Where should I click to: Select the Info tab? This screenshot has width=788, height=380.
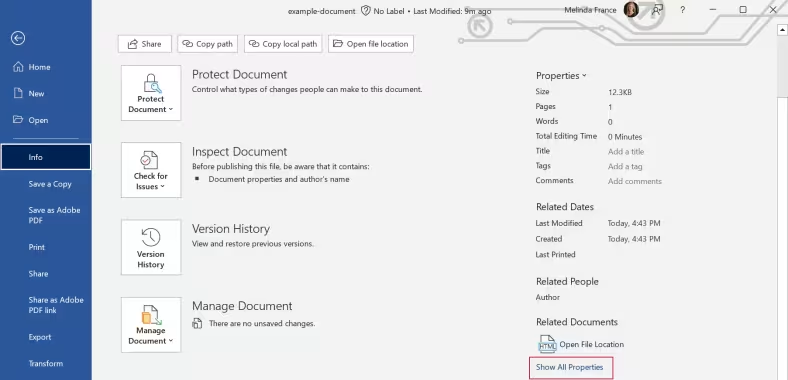click(46, 157)
